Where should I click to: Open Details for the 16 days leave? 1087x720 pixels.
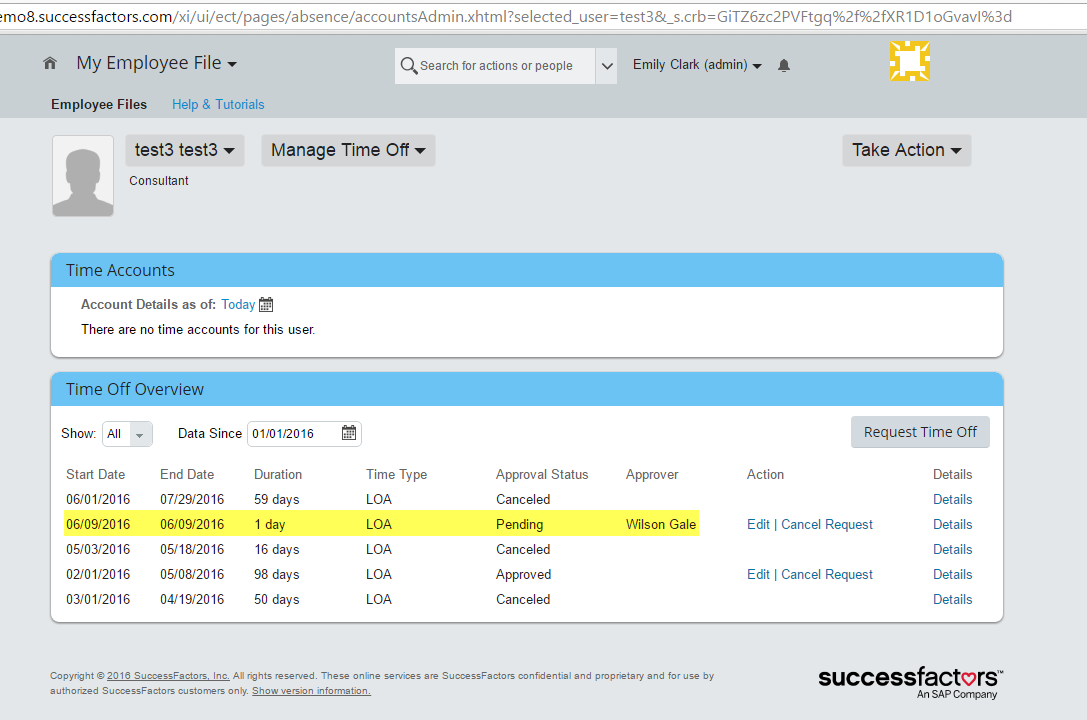(x=953, y=550)
